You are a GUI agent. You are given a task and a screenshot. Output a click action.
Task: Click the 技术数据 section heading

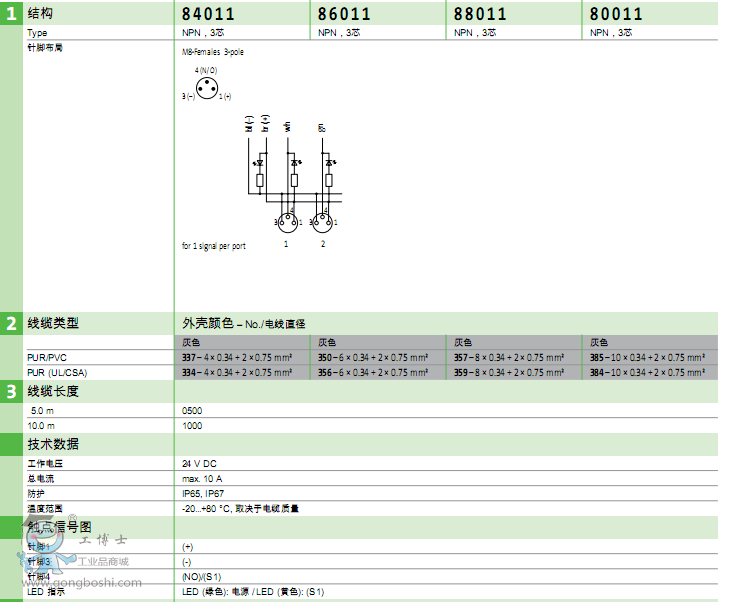53,444
